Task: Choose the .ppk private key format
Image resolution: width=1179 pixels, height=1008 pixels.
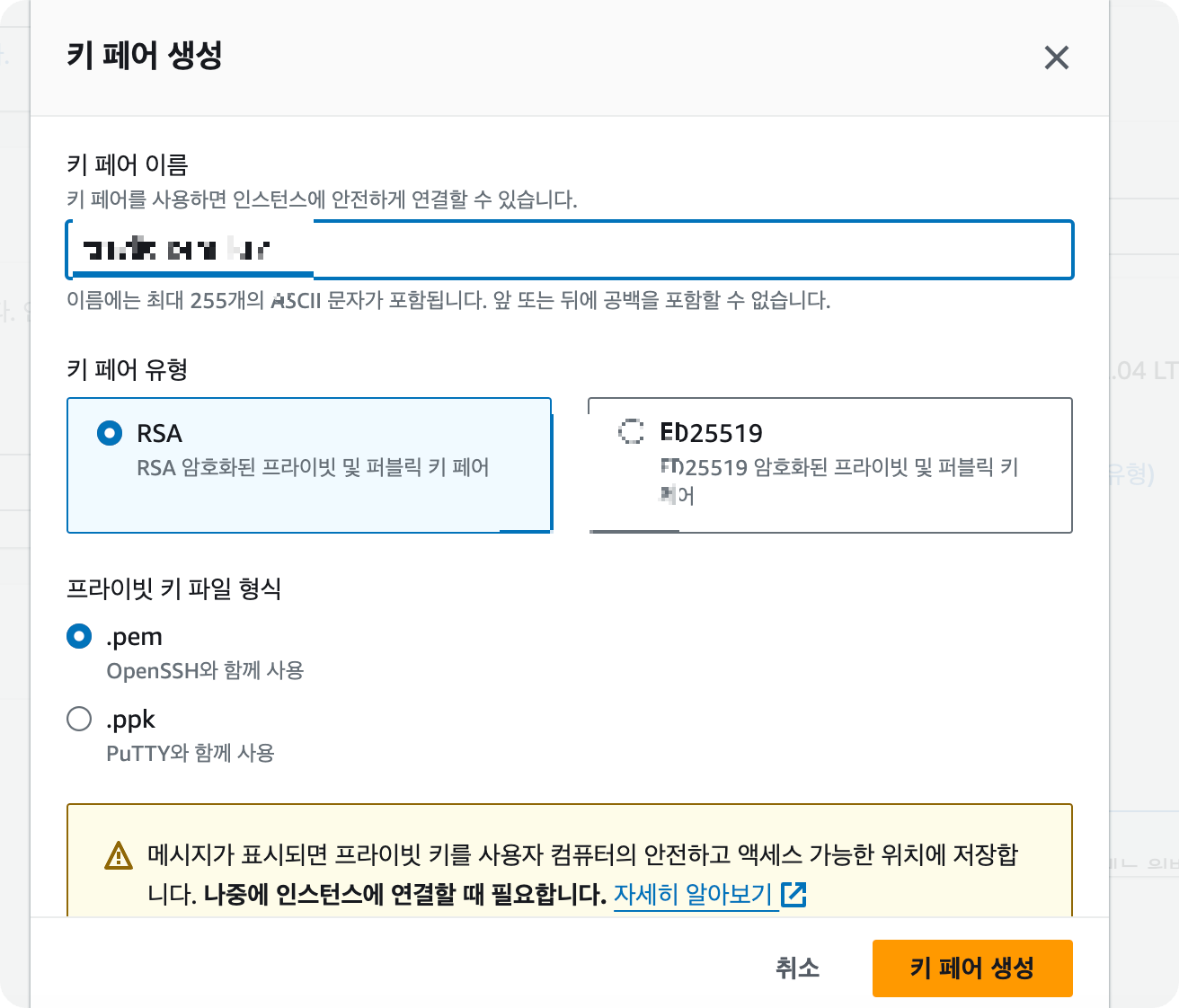Action: point(79,719)
